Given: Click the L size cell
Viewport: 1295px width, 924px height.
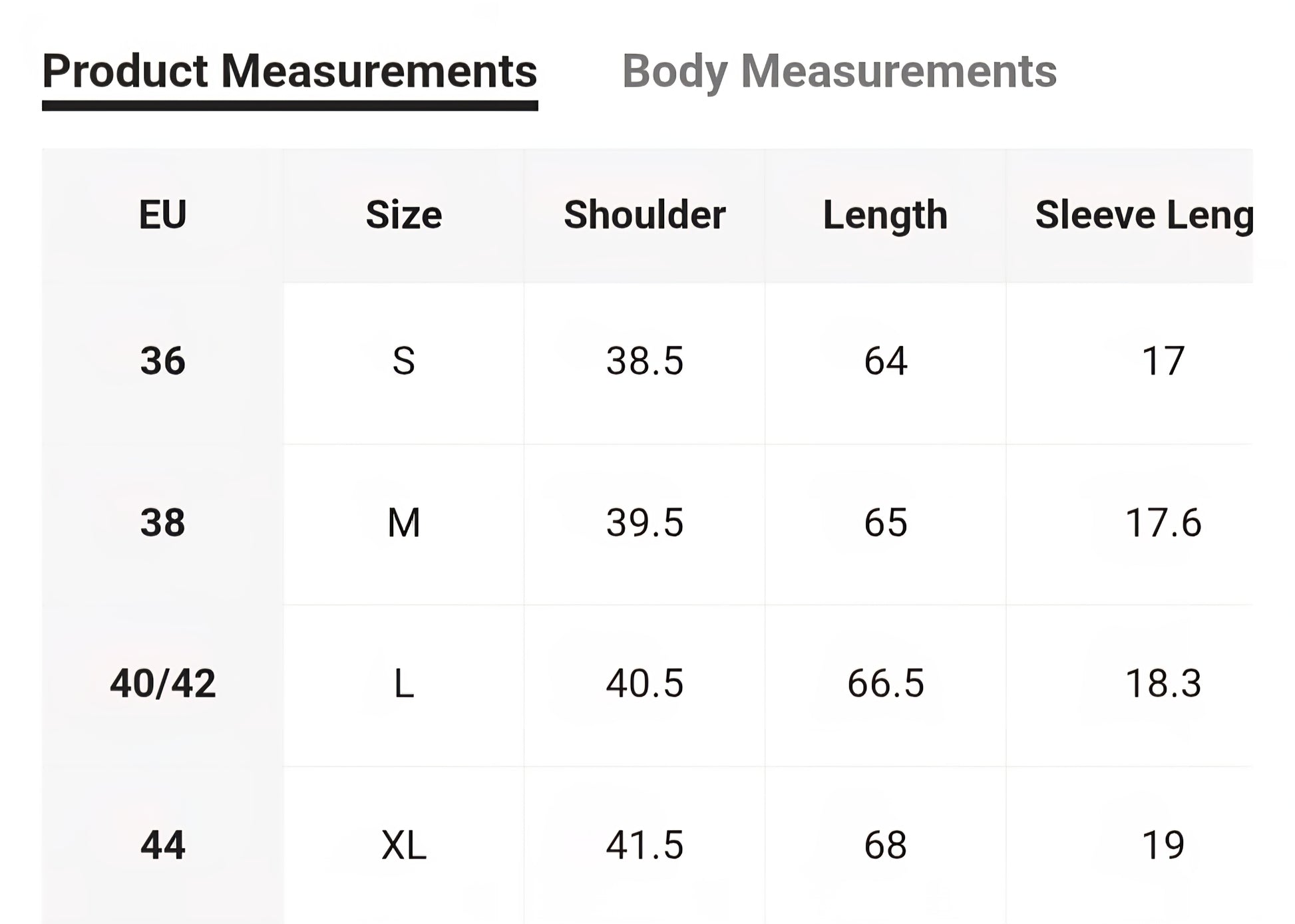Looking at the screenshot, I should (403, 684).
